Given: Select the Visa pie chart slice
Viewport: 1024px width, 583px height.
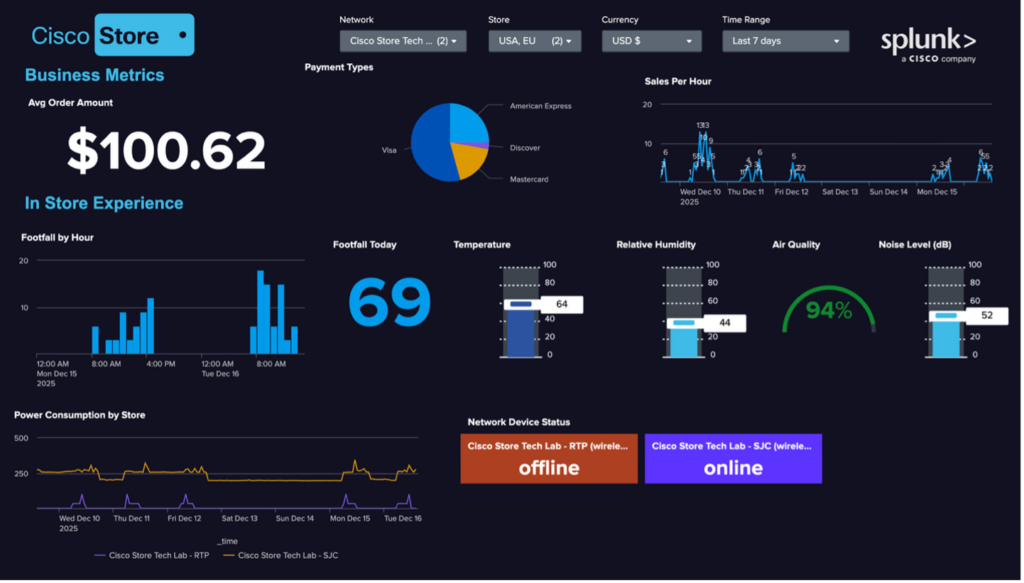Looking at the screenshot, I should 430,145.
